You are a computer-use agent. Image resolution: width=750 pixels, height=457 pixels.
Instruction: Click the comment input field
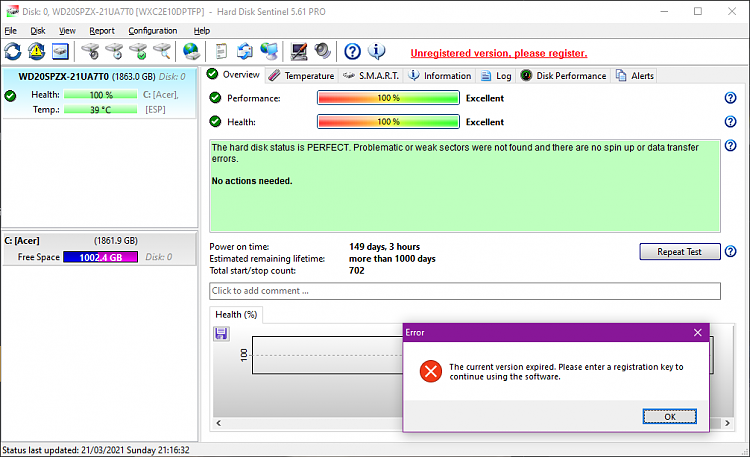point(465,291)
